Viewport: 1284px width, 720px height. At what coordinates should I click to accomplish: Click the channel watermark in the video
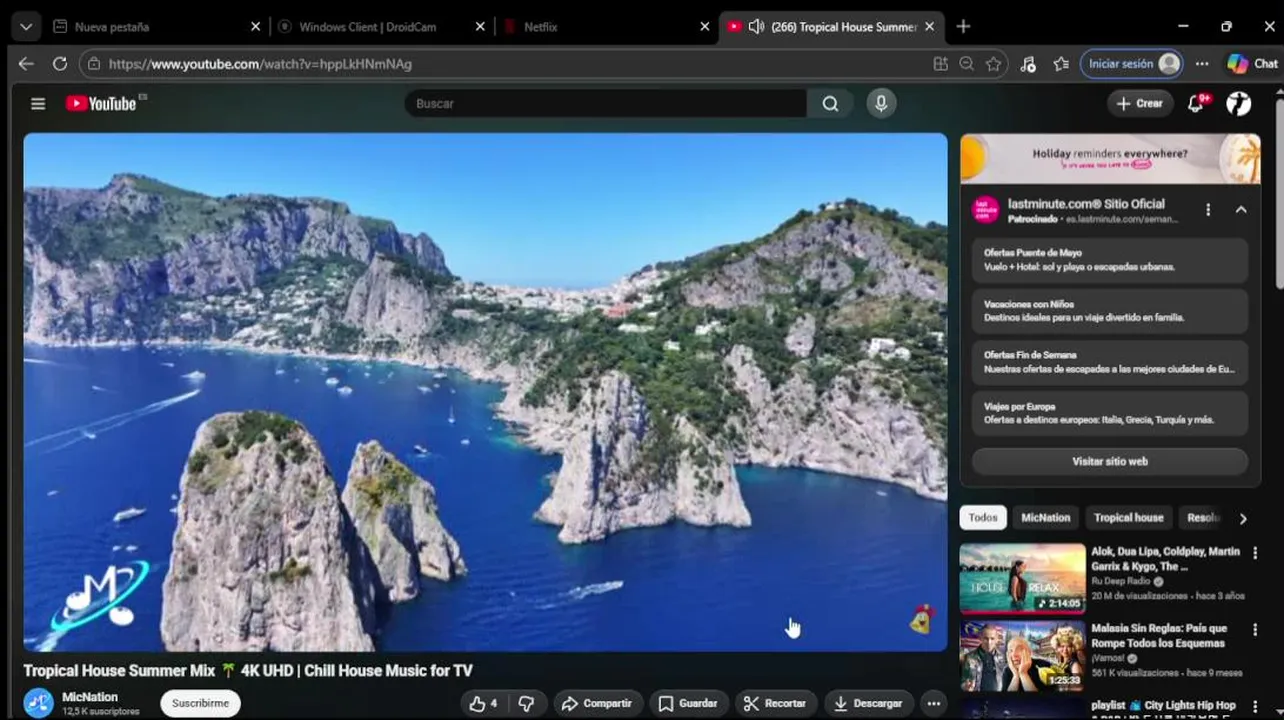pyautogui.click(x=920, y=620)
